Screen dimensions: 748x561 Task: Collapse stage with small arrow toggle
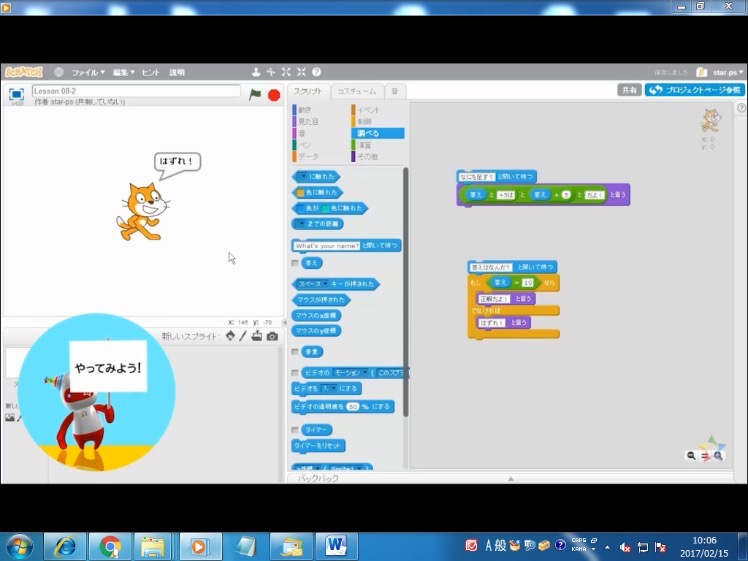tap(285, 322)
